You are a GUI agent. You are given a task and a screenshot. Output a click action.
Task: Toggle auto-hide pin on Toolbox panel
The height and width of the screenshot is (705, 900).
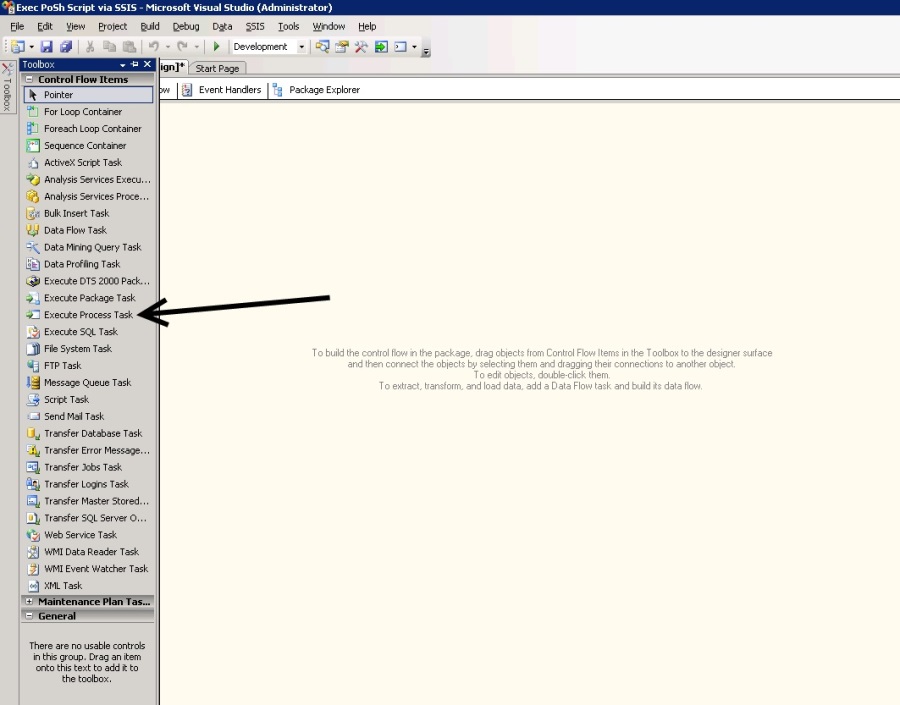tap(135, 64)
